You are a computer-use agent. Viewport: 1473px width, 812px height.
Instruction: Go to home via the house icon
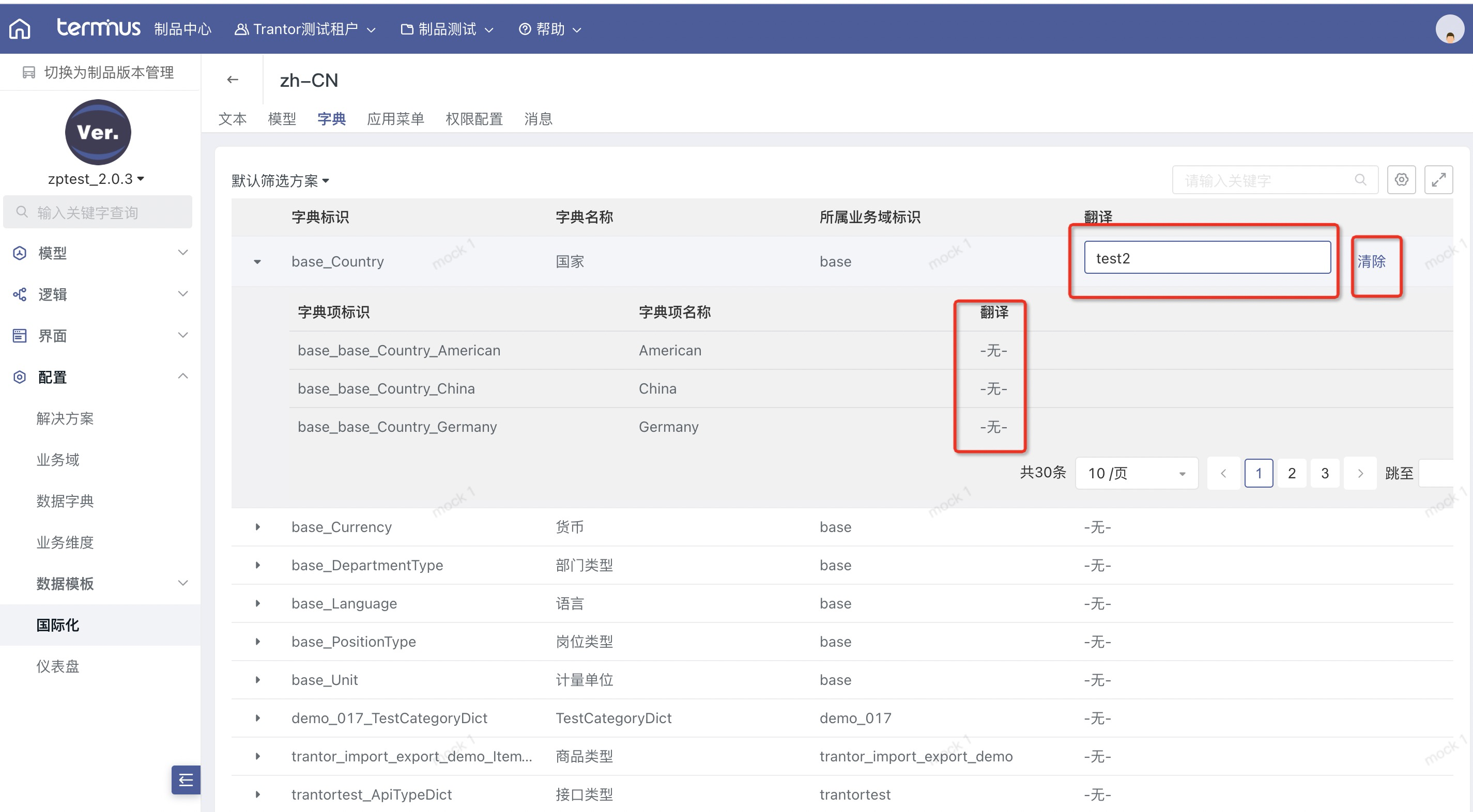point(20,28)
